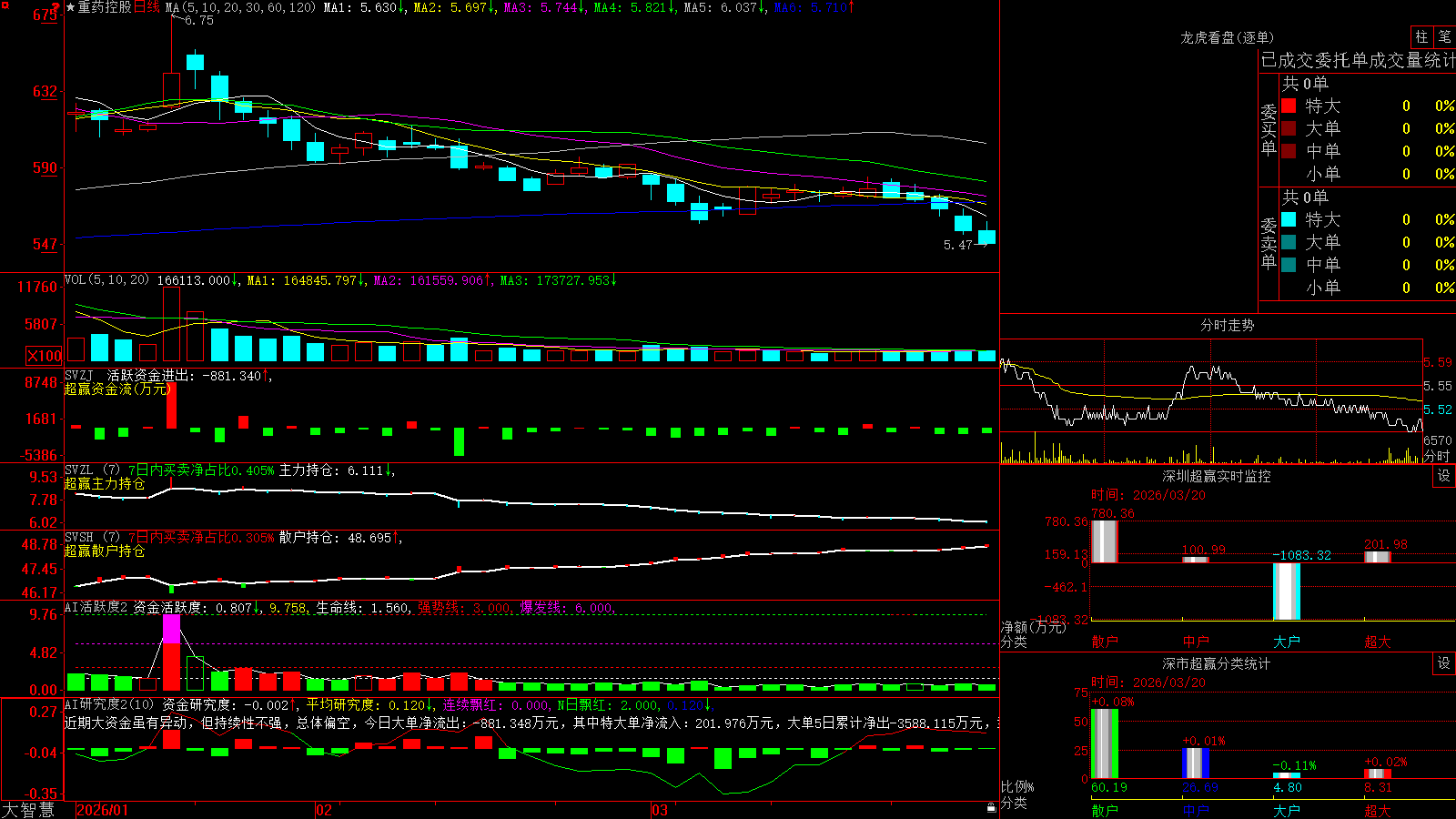Click the 超大 201.98 bar in real-time monitor

tap(1378, 557)
